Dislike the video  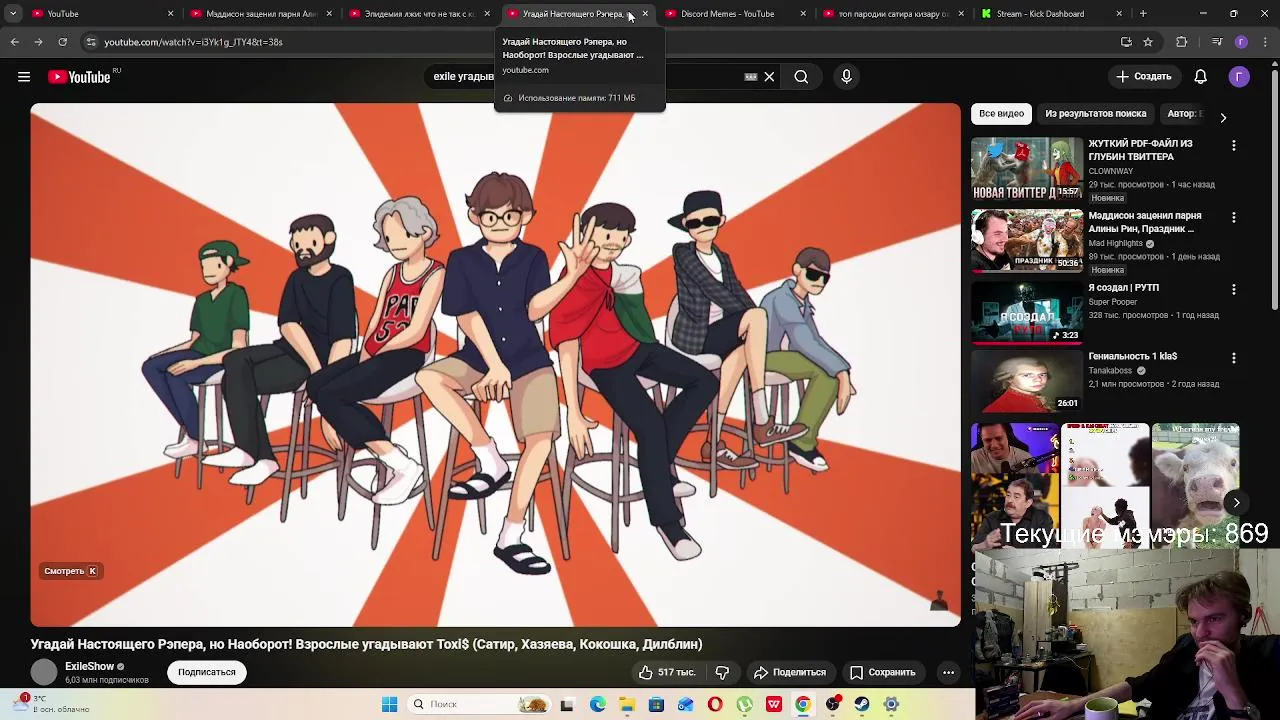tap(722, 672)
